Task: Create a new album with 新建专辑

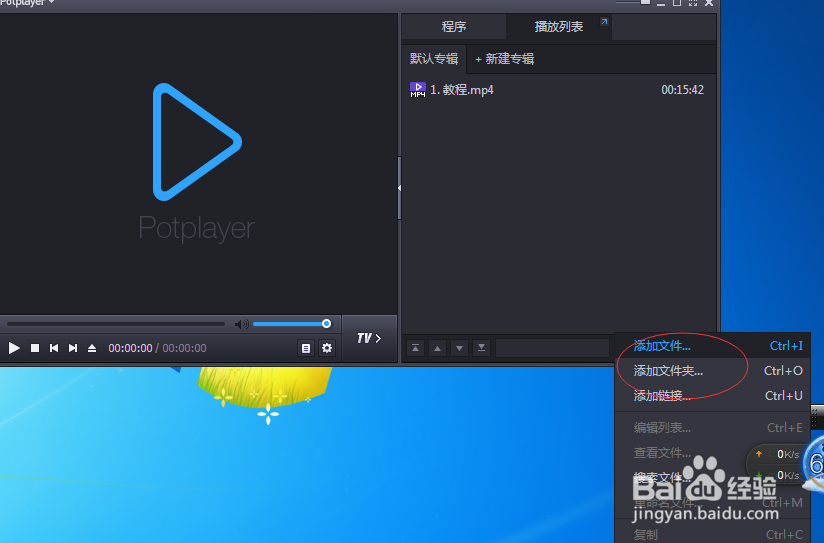Action: 504,59
